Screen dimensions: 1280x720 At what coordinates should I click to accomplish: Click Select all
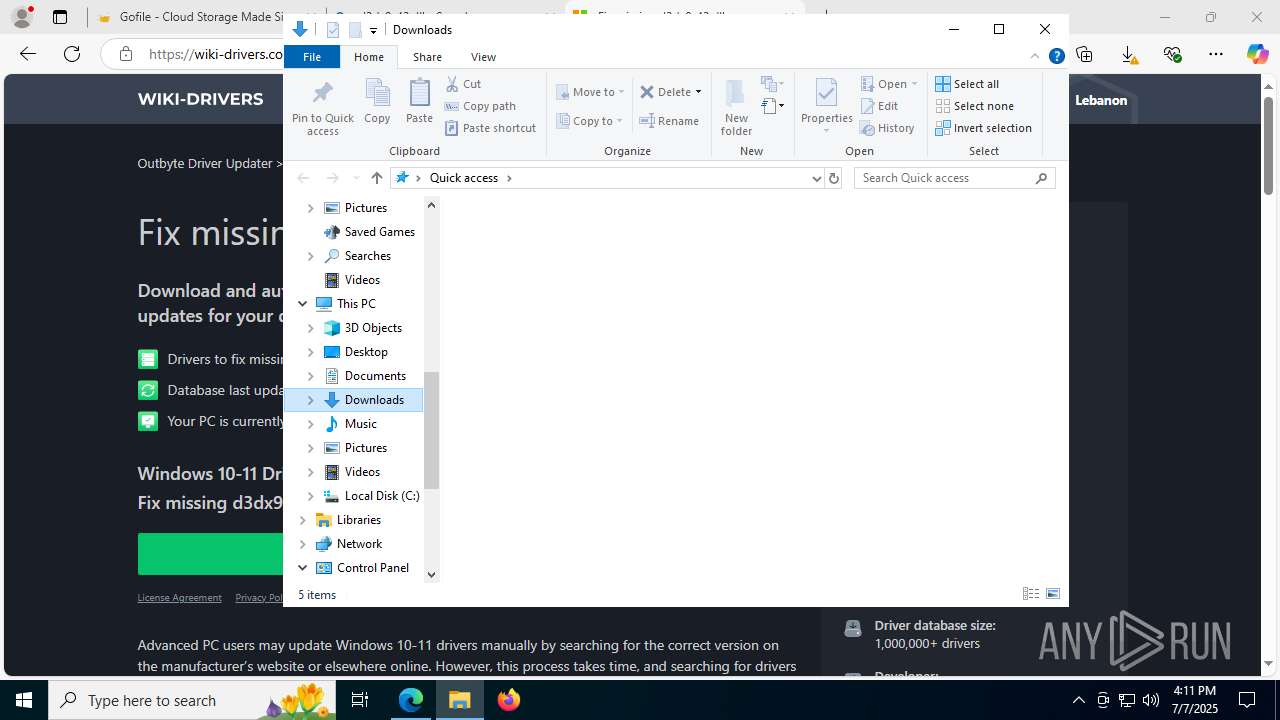tap(967, 84)
